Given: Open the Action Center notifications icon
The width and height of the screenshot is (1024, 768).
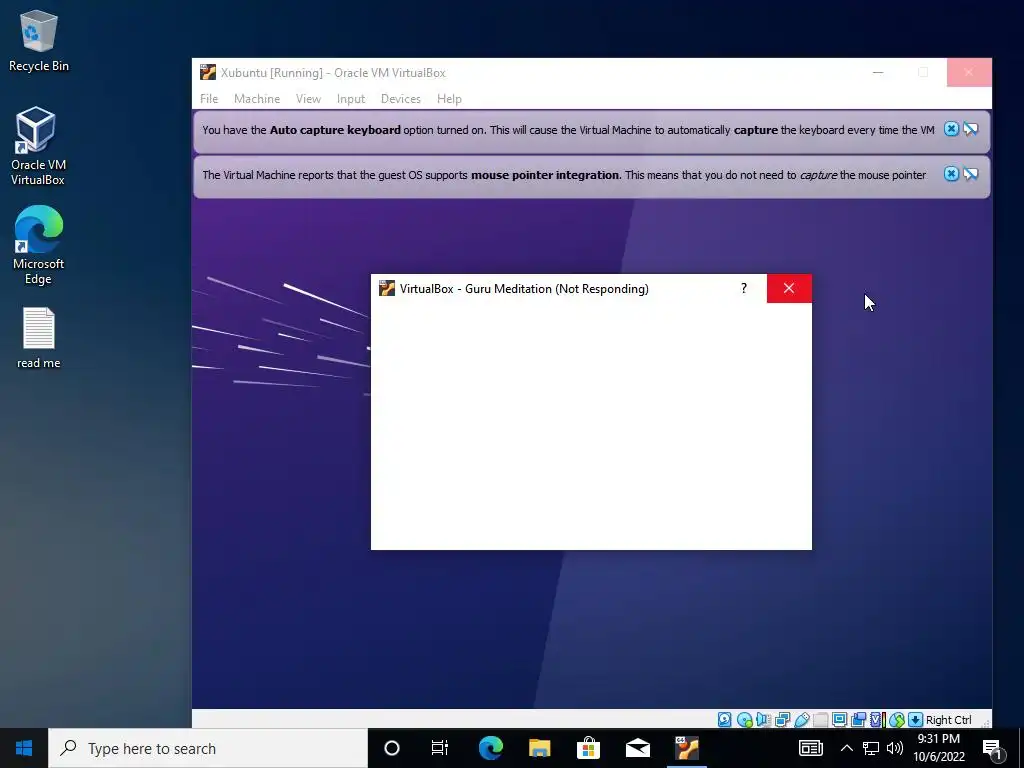Looking at the screenshot, I should 992,748.
